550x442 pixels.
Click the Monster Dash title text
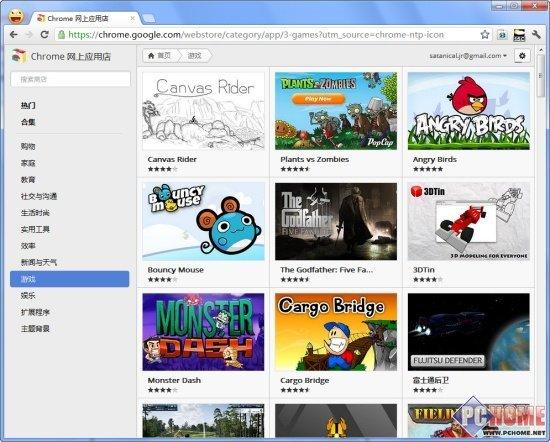click(174, 380)
